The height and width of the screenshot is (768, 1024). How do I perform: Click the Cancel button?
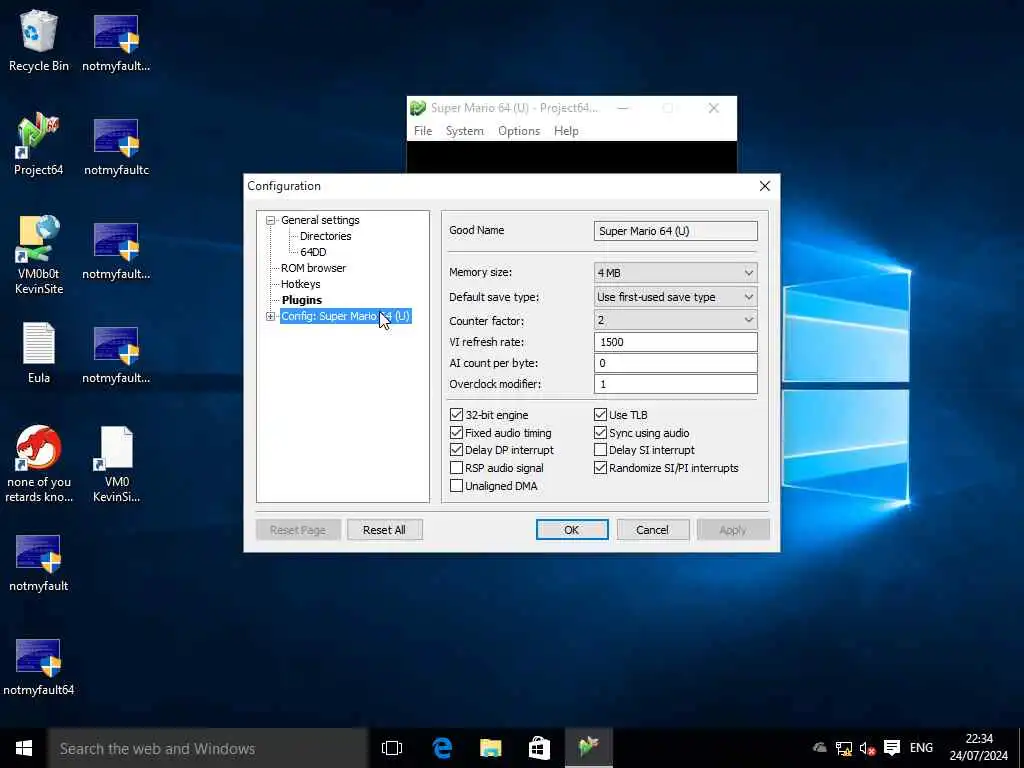click(652, 530)
